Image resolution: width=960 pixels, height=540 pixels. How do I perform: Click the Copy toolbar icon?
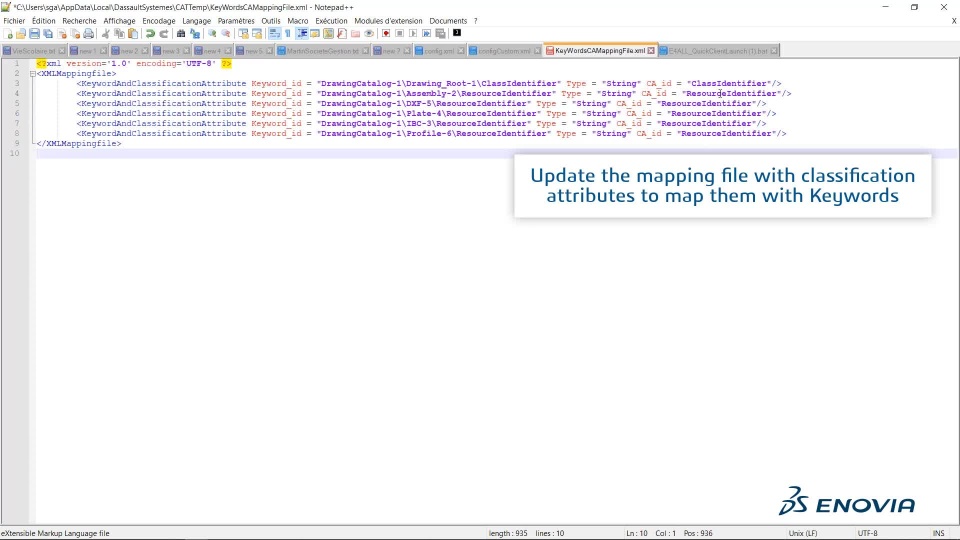[119, 34]
